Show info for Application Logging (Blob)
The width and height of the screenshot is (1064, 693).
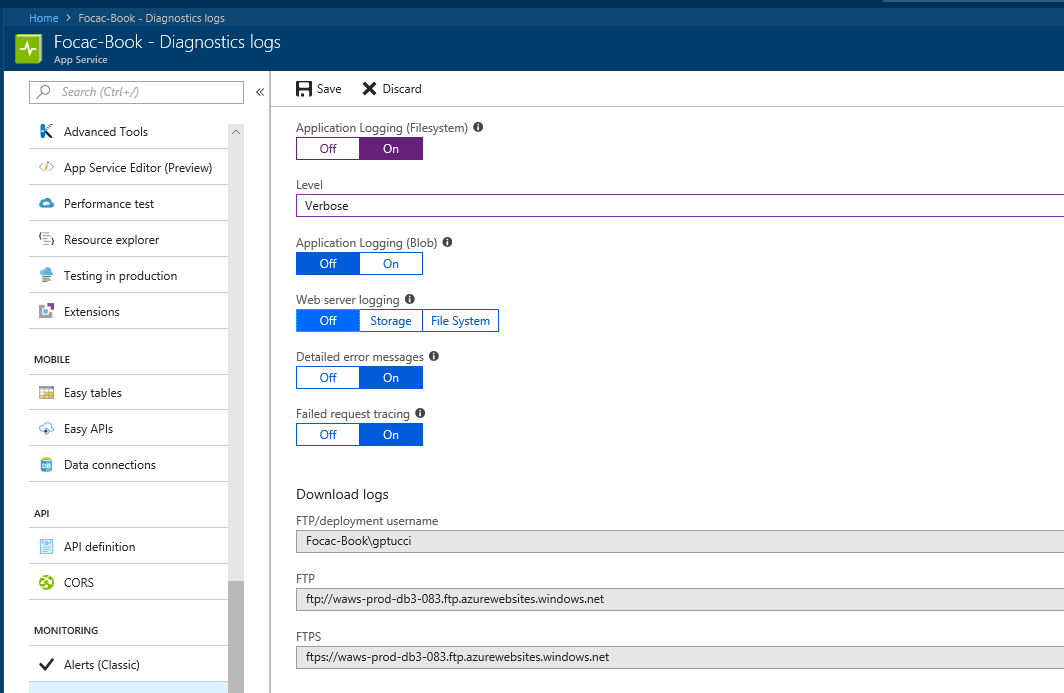point(447,242)
